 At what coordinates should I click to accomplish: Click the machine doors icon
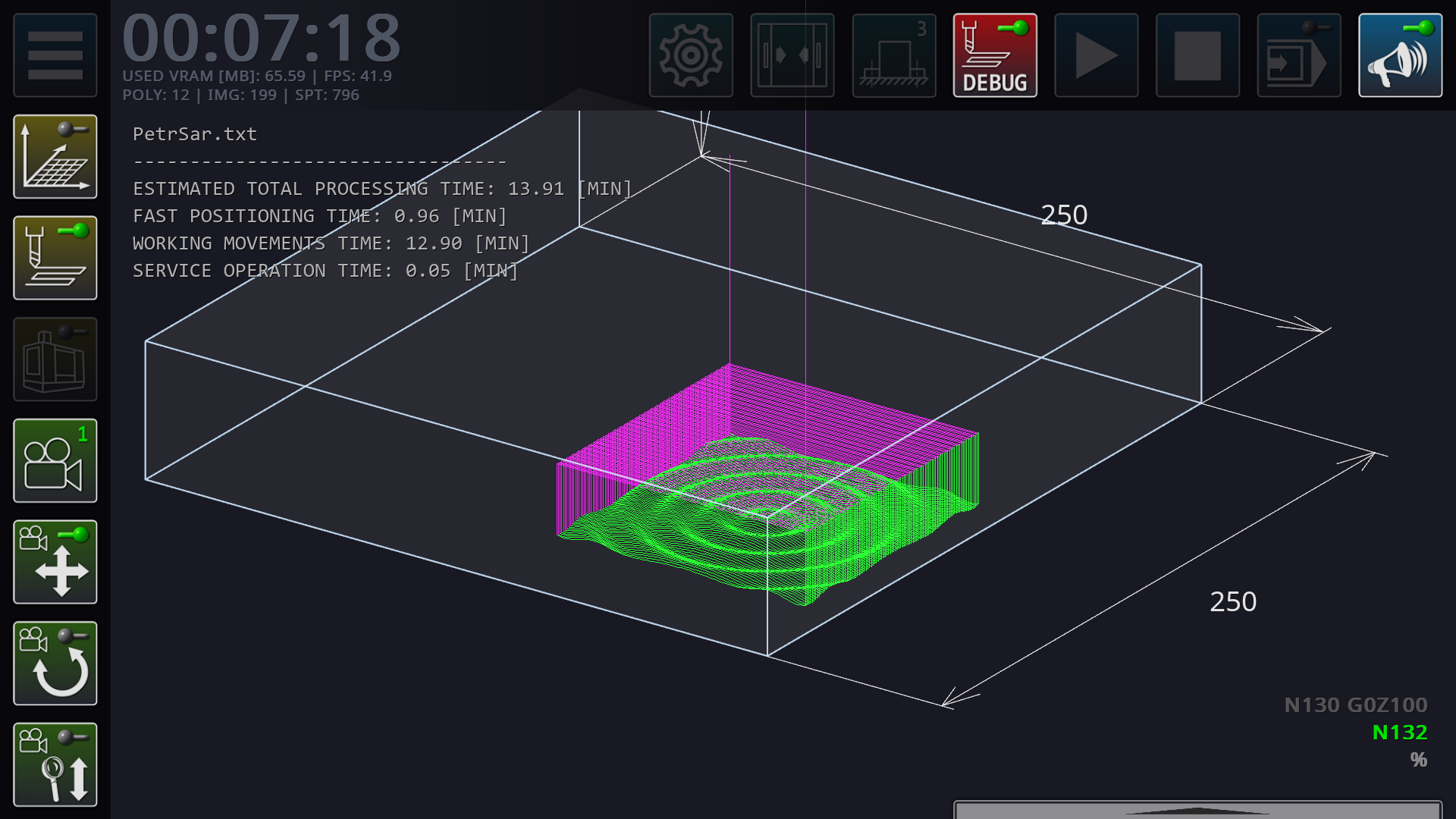pos(792,55)
